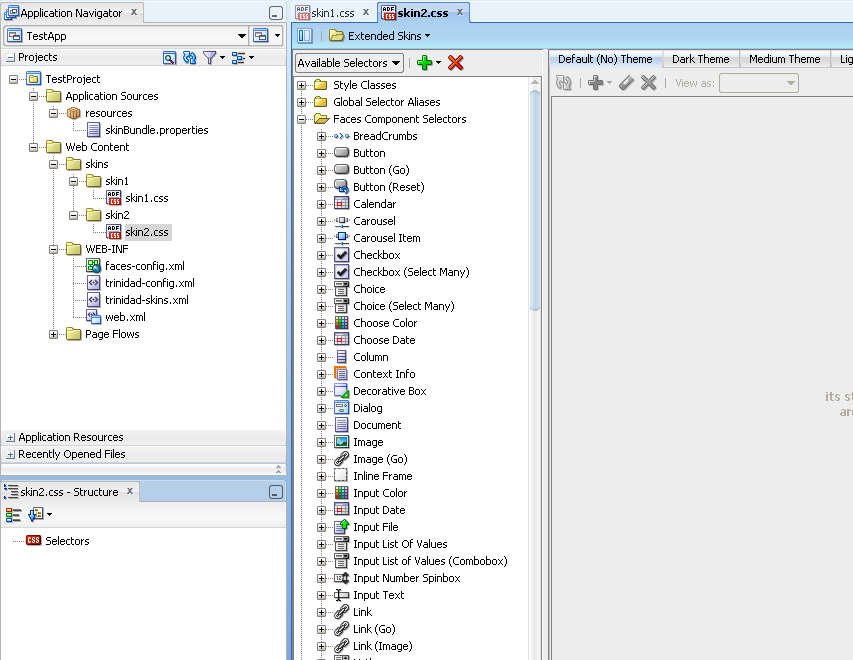853x660 pixels.
Task: Click the refresh icon in the Projects panel
Action: point(189,58)
